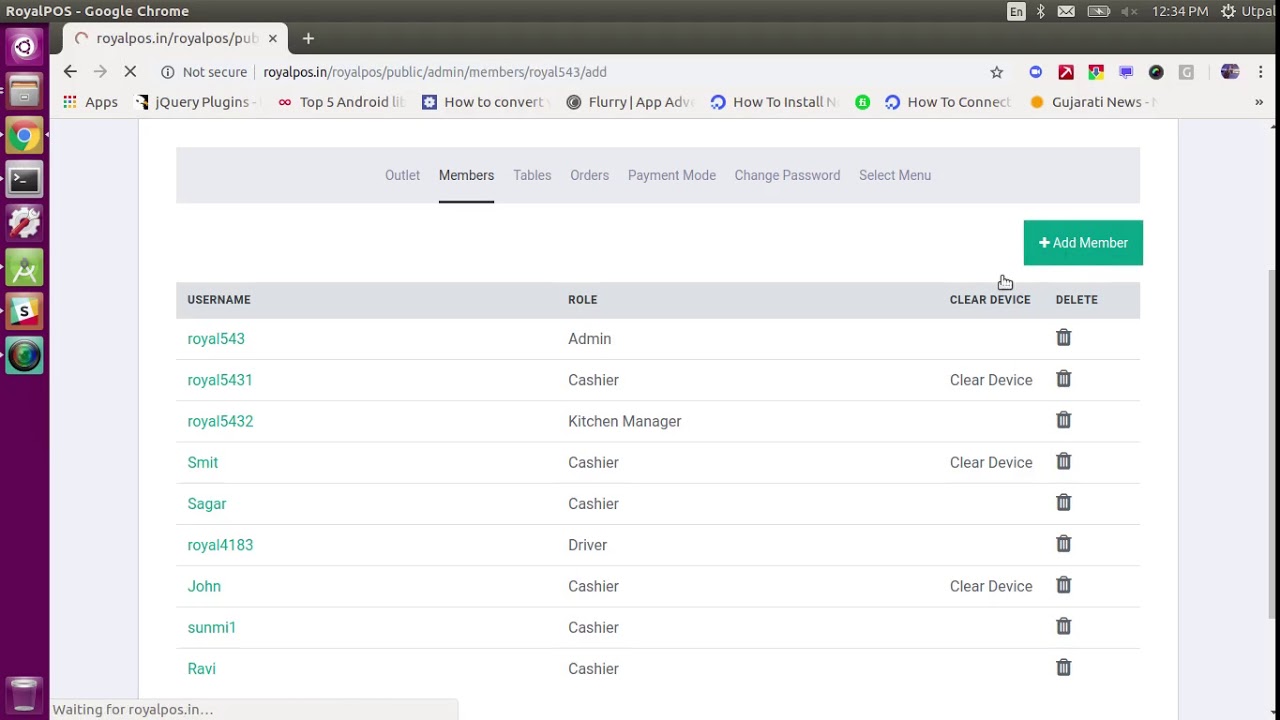The height and width of the screenshot is (720, 1280).
Task: Open the volume indicator menu
Action: point(1128,11)
